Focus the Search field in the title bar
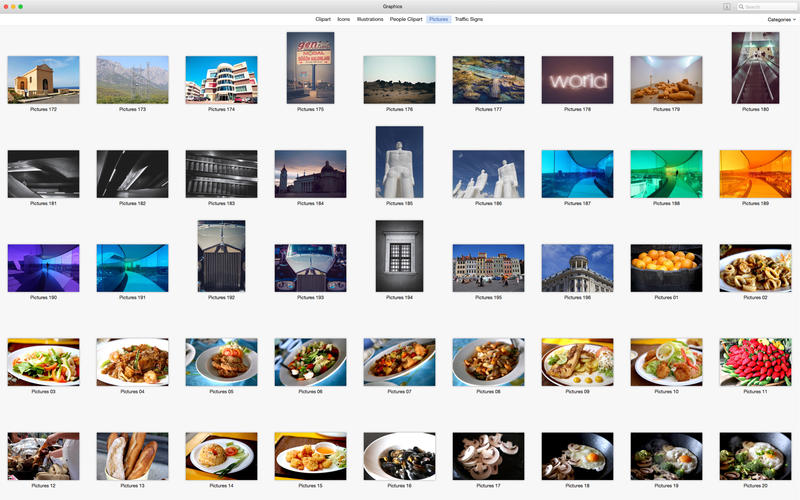This screenshot has width=800, height=500. [x=766, y=7]
